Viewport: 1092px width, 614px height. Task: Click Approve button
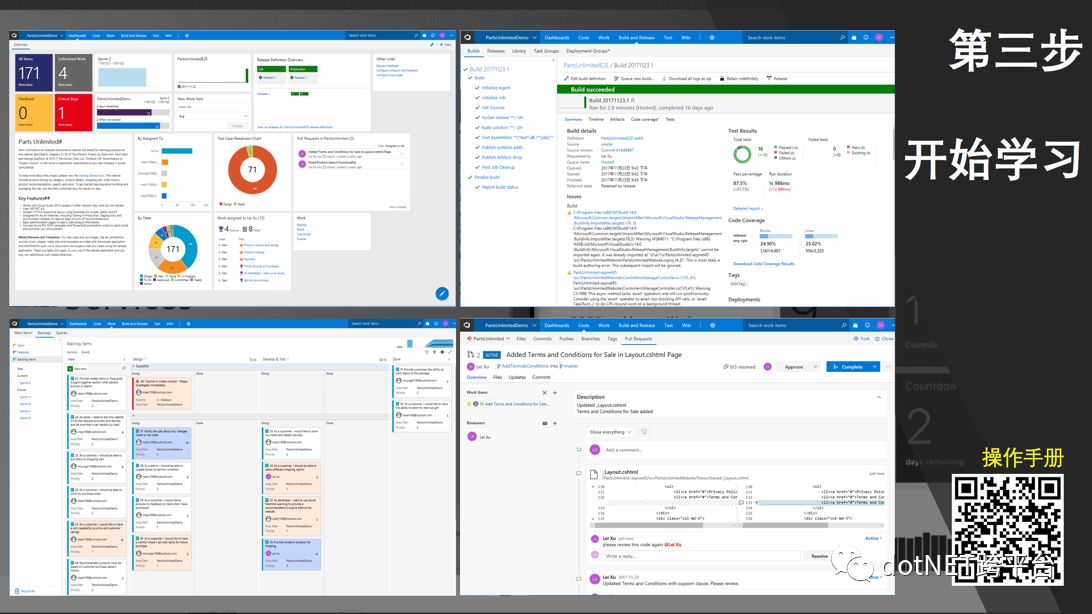pyautogui.click(x=794, y=366)
